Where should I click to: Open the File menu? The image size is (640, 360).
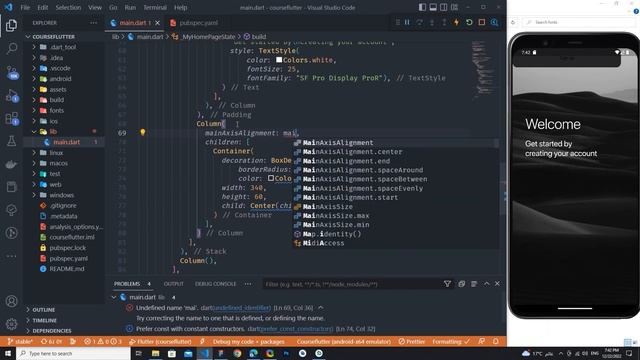pyautogui.click(x=25, y=7)
